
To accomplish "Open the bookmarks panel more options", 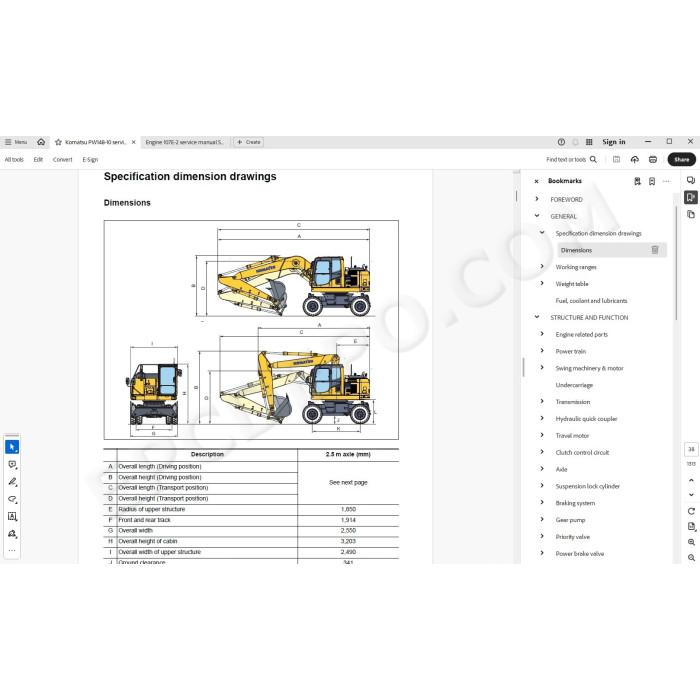I will pos(667,181).
